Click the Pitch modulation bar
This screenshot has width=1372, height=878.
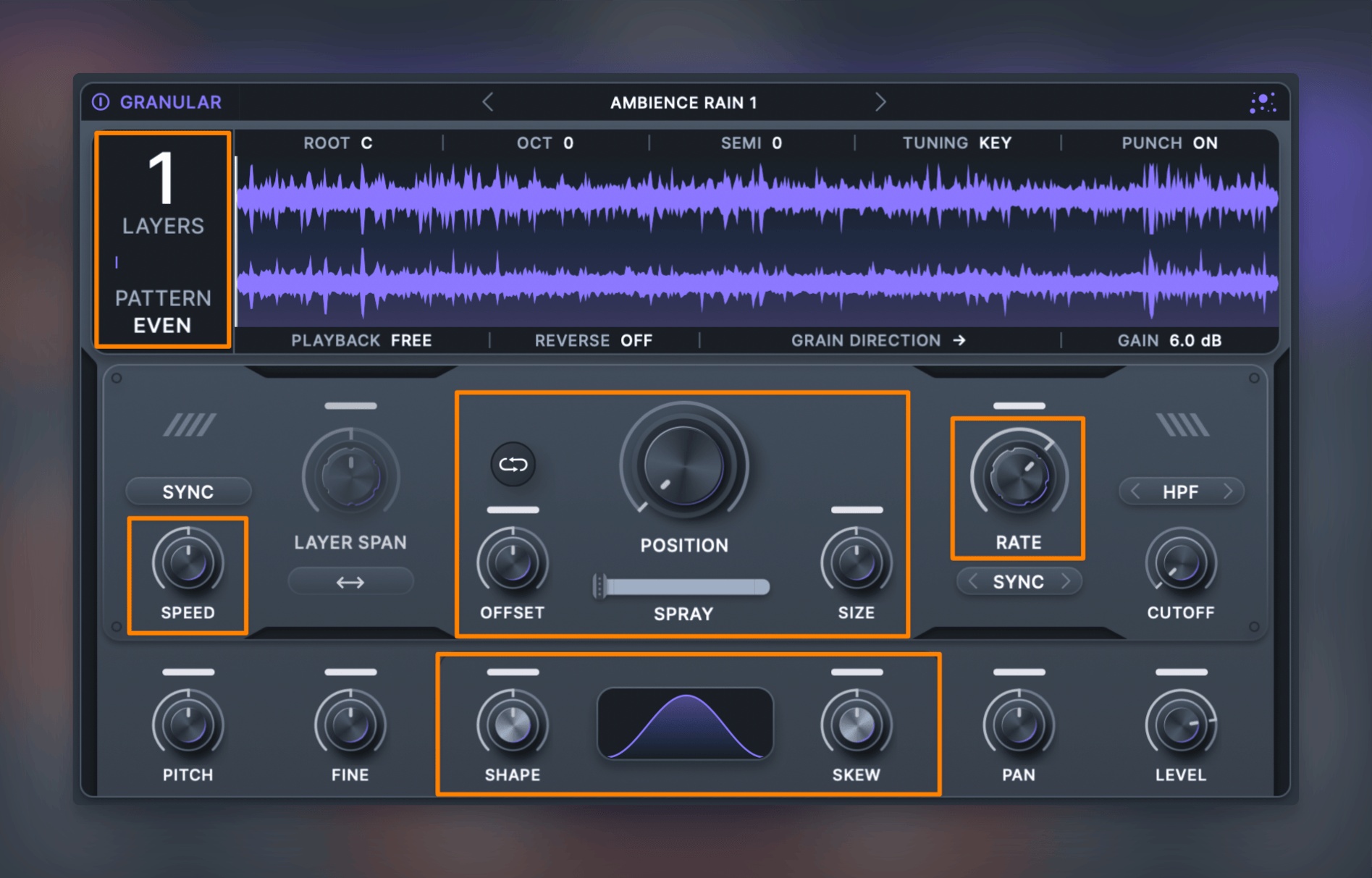coord(188,672)
